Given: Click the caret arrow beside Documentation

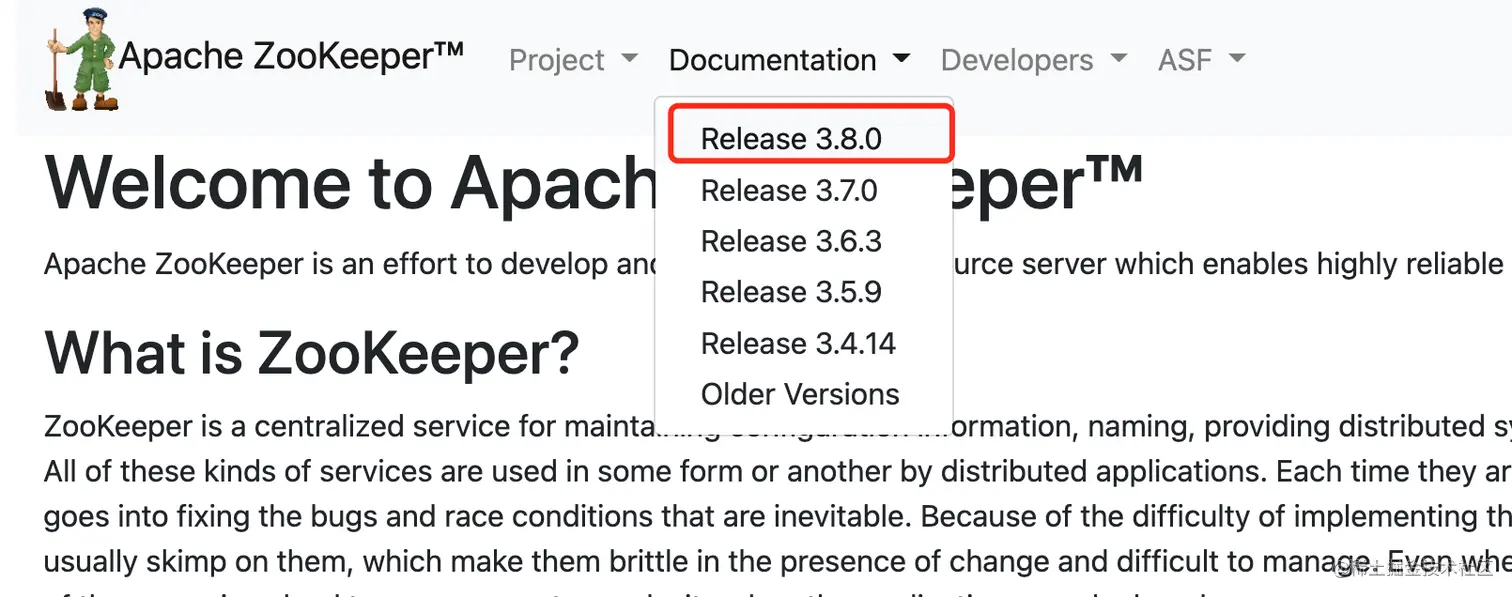Looking at the screenshot, I should 902,59.
